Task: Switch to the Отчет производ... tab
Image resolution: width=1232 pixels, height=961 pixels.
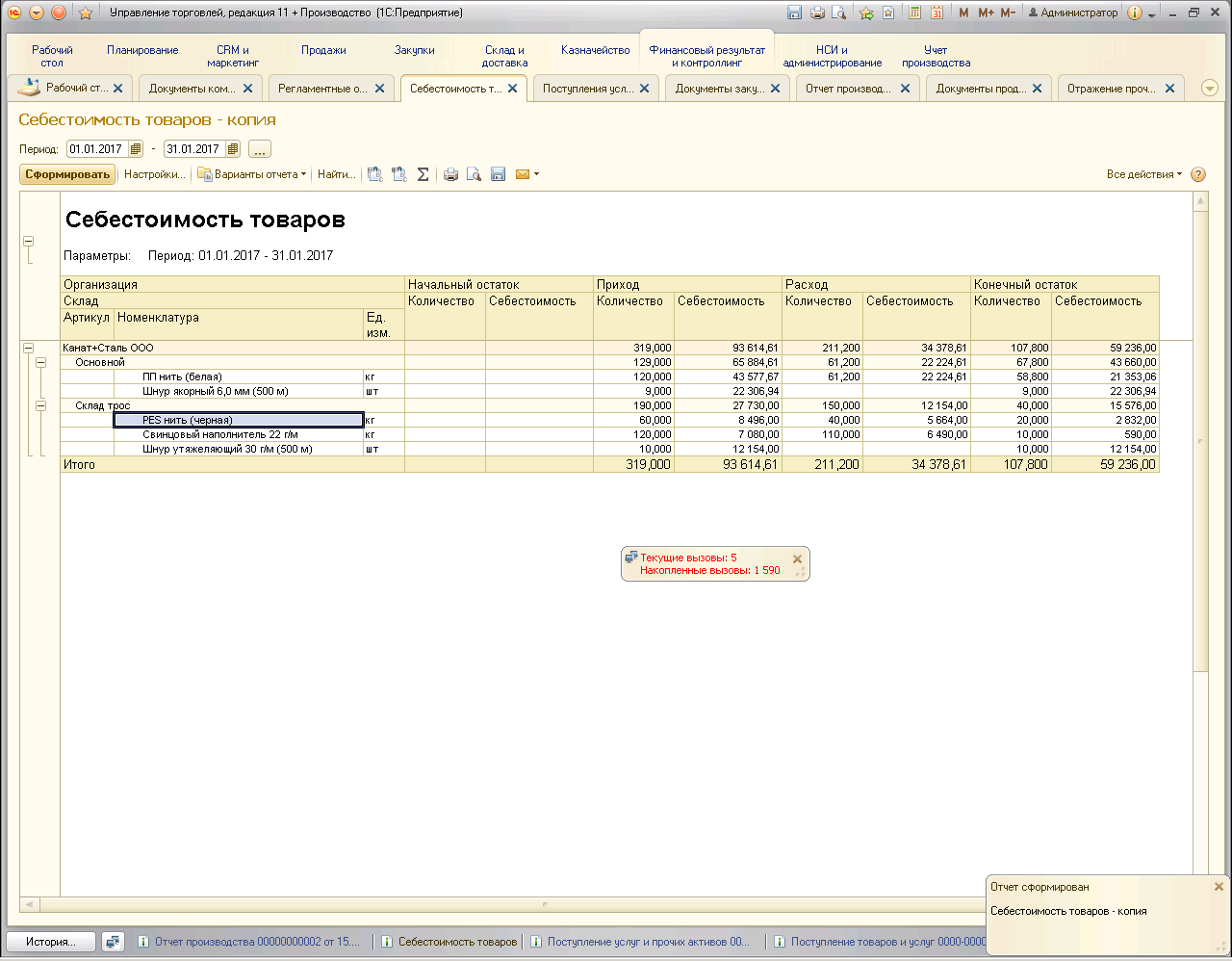Action: [847, 89]
